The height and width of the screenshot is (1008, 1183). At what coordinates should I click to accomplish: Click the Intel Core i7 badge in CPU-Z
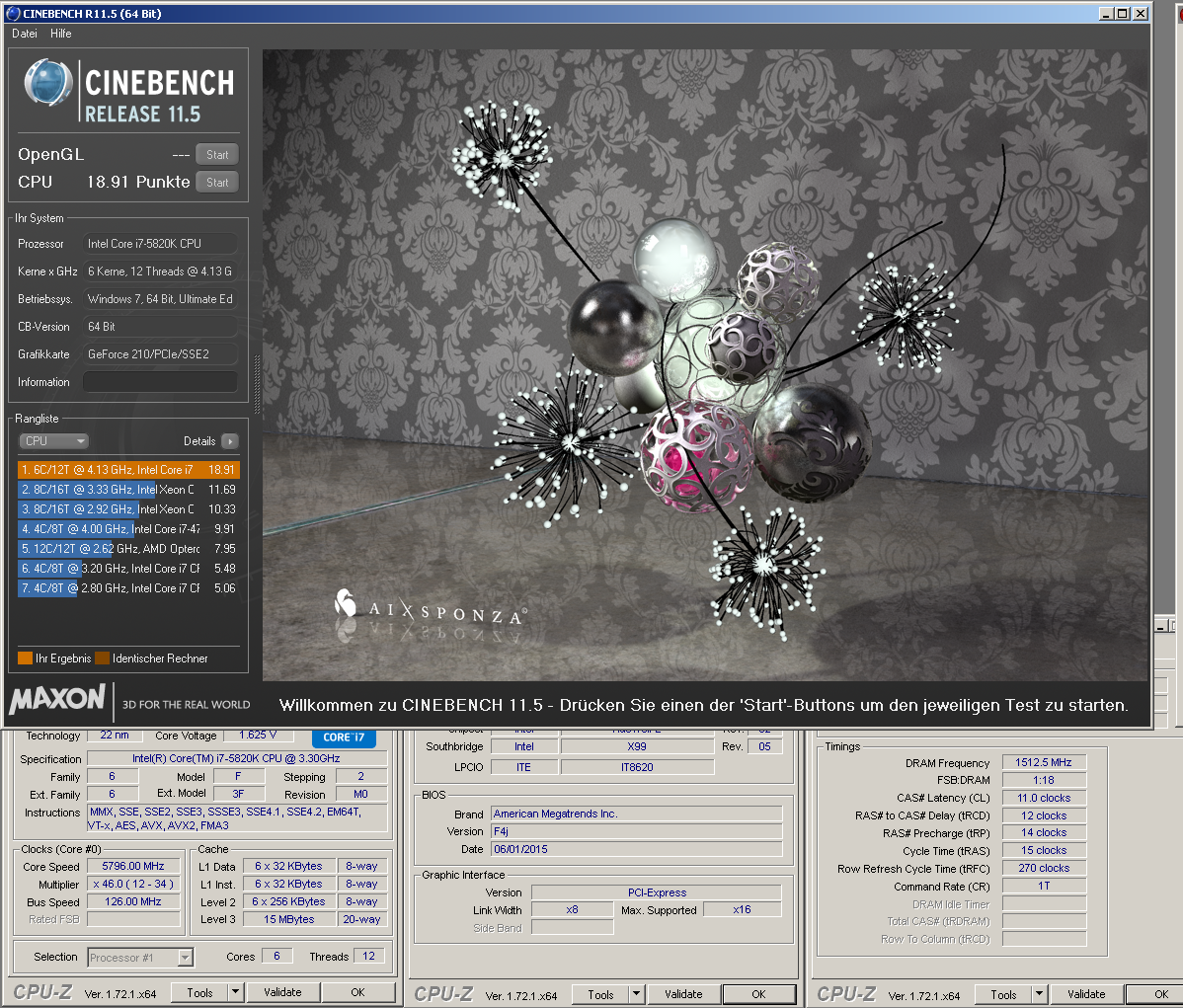[344, 737]
